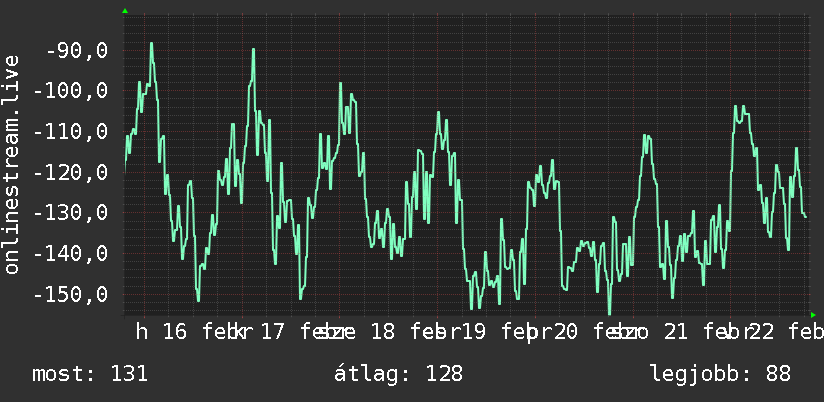The image size is (824, 402).
Task: Click the 'átlag: 128' average value
Action: 398,374
